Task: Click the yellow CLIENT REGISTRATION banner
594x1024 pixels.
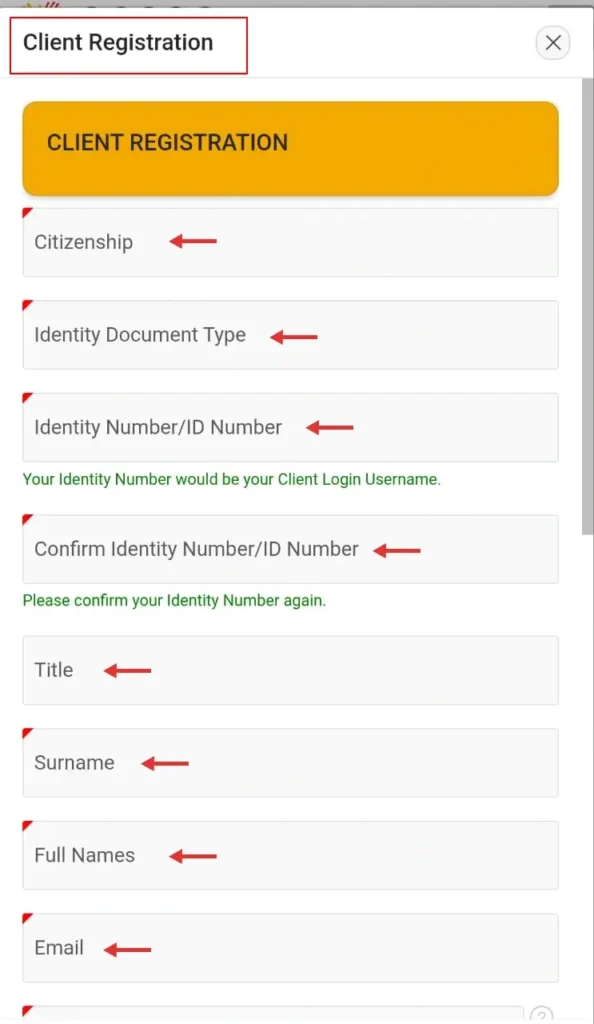Action: [x=290, y=148]
